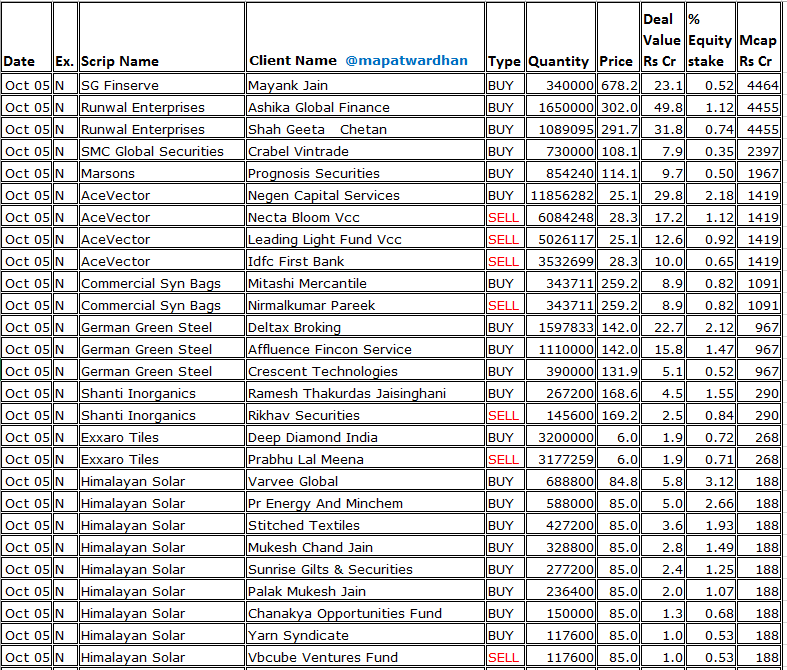Click Chanakya Opportunities Fund cell
This screenshot has width=787, height=670.
(x=365, y=614)
